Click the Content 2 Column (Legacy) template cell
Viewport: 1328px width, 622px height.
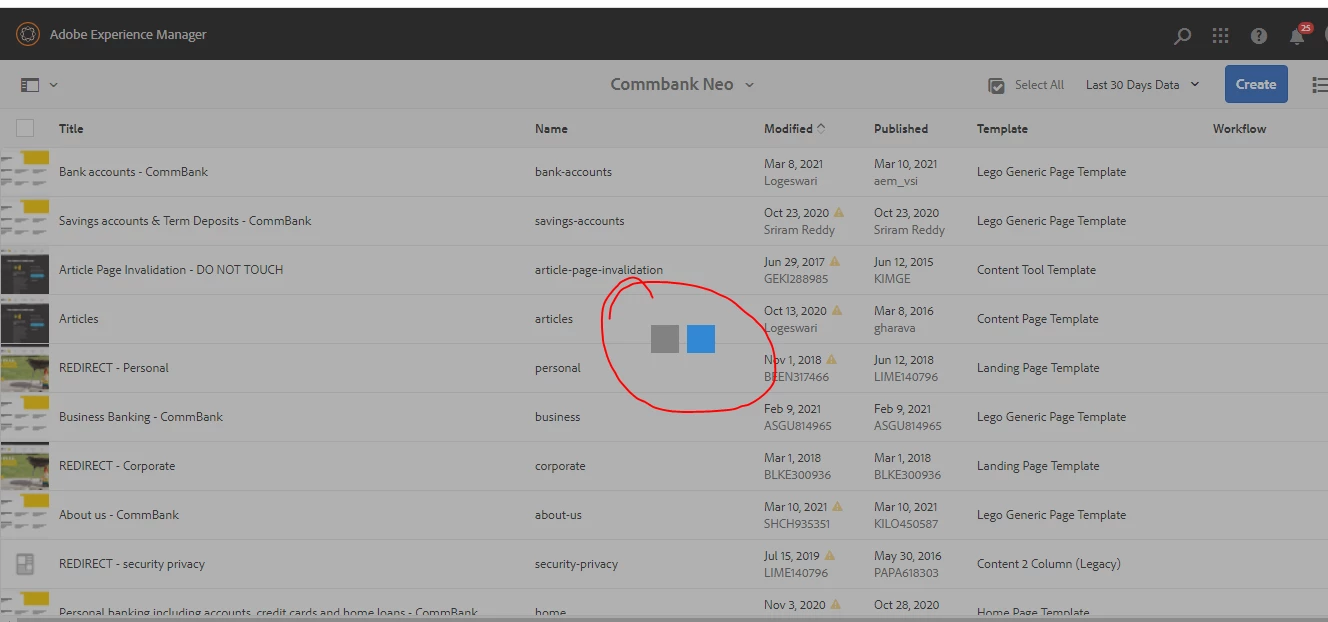[1048, 564]
